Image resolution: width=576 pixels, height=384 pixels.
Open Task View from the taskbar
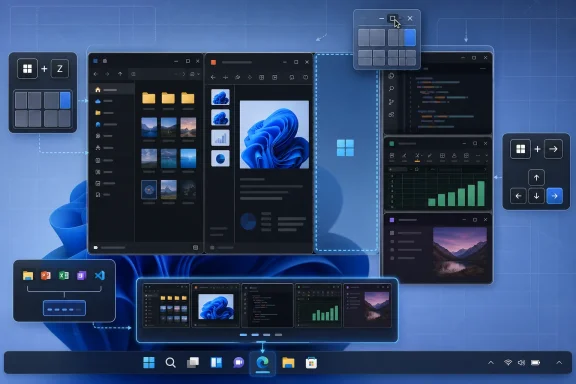click(193, 363)
